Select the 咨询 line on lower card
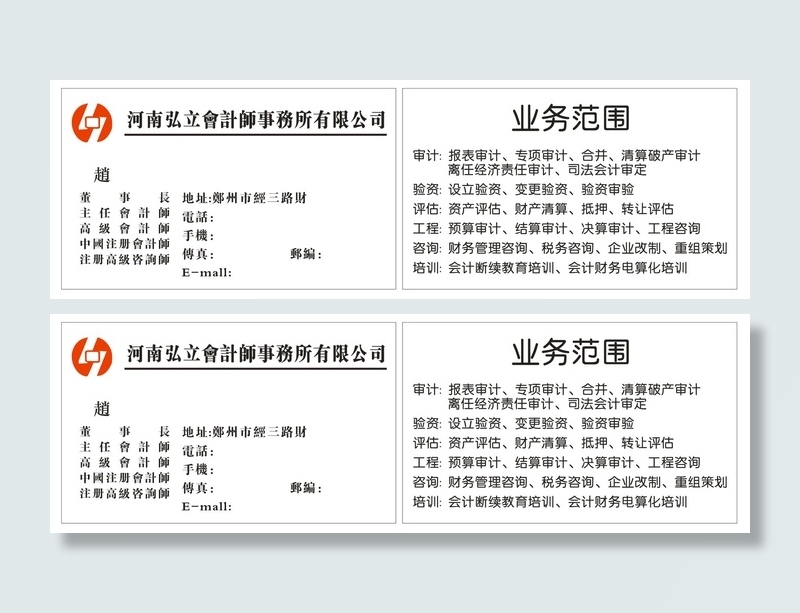 point(570,482)
